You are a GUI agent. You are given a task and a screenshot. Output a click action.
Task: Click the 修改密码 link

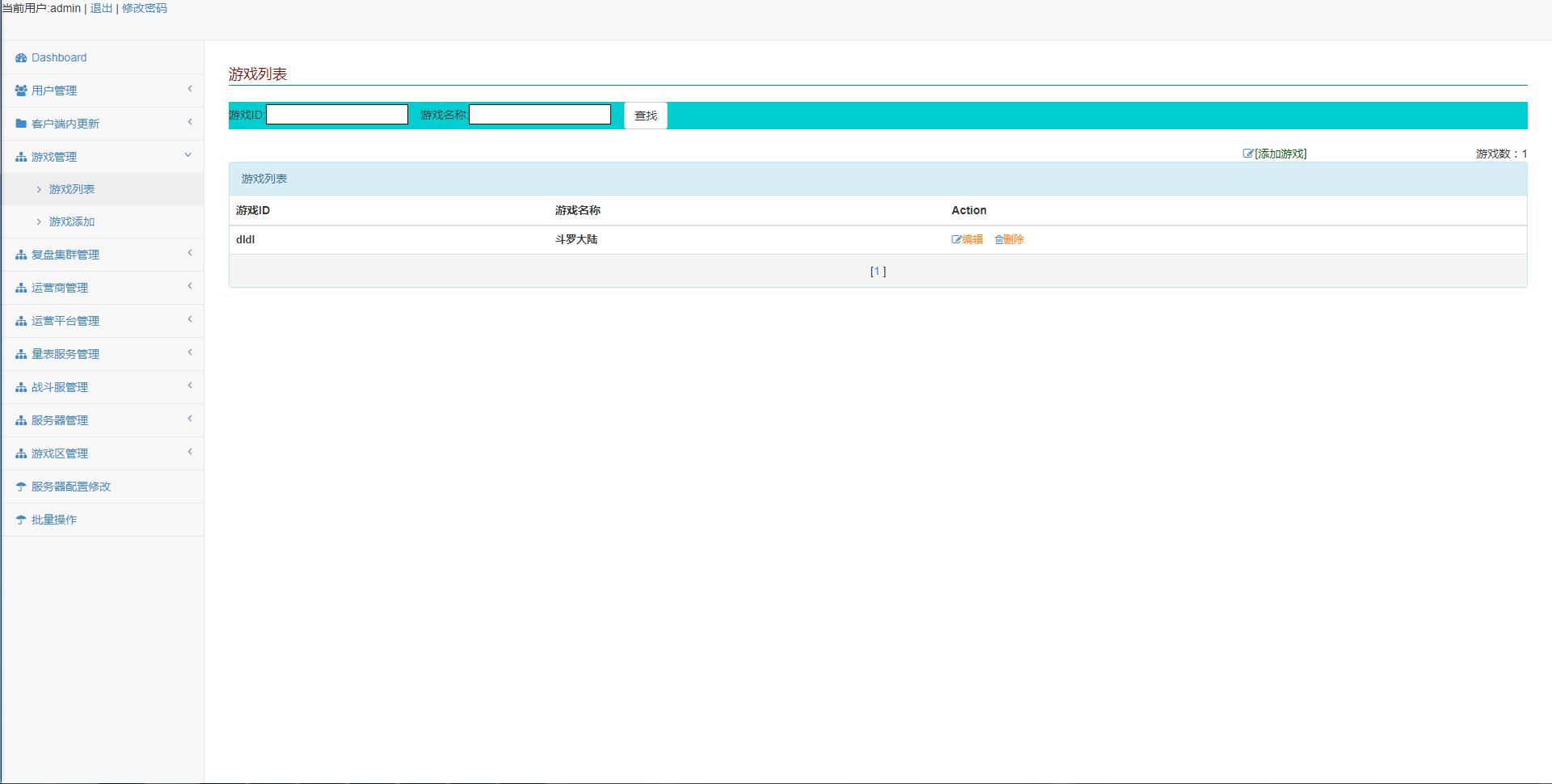pos(145,8)
